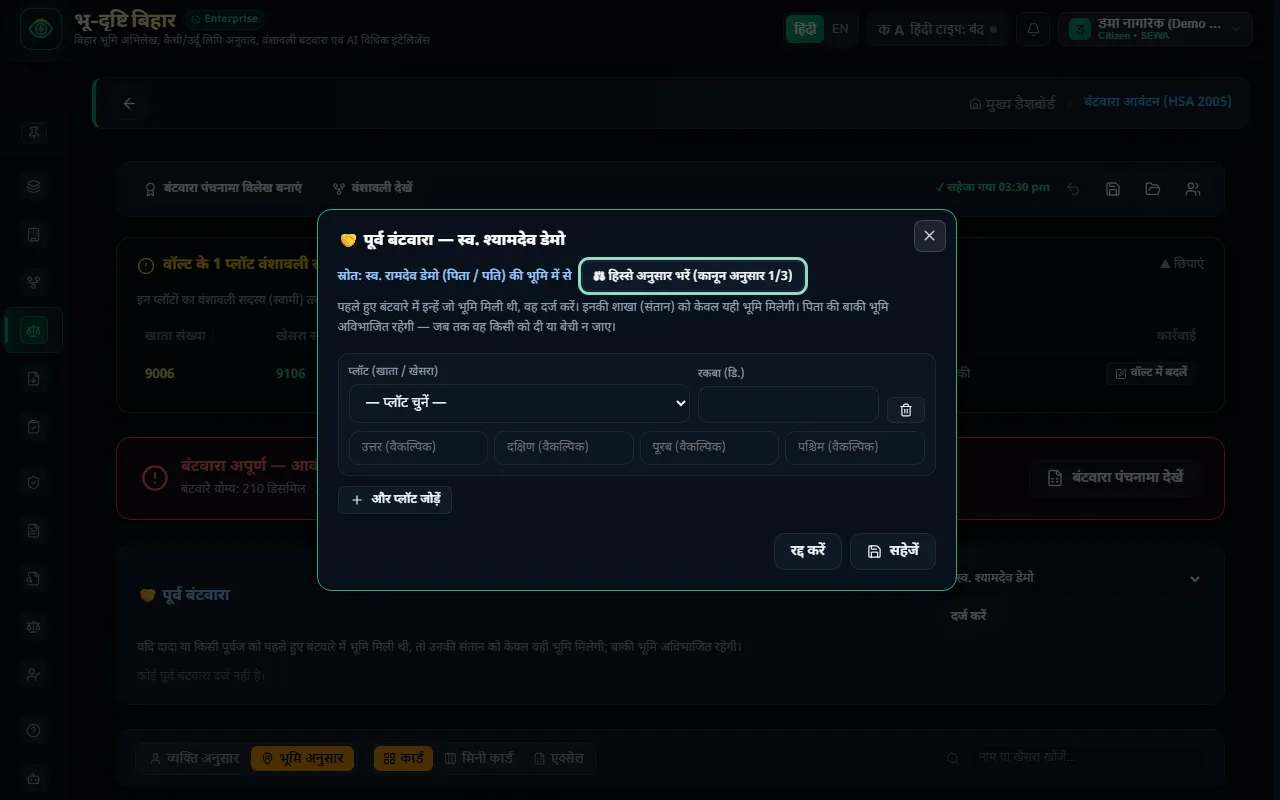
Task: Select the भूमि अनुसार view toggle
Action: 302,758
